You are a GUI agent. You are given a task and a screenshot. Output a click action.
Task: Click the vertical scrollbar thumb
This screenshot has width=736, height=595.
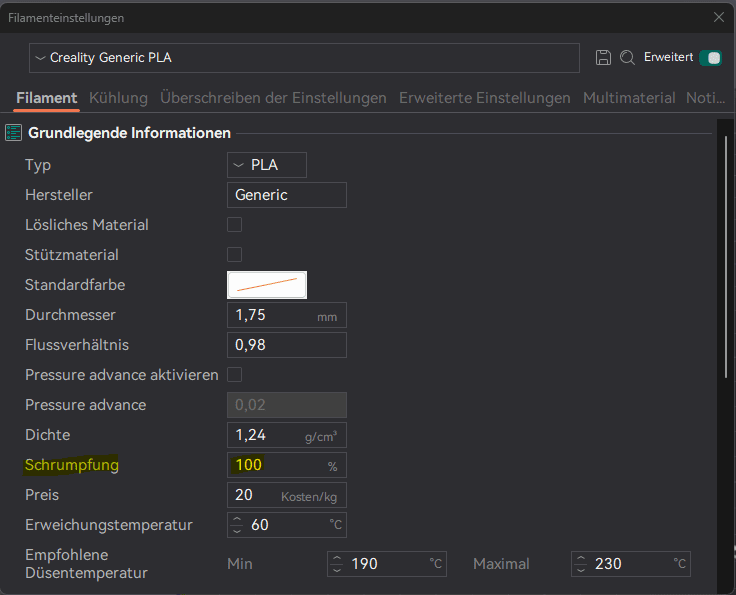[x=726, y=256]
